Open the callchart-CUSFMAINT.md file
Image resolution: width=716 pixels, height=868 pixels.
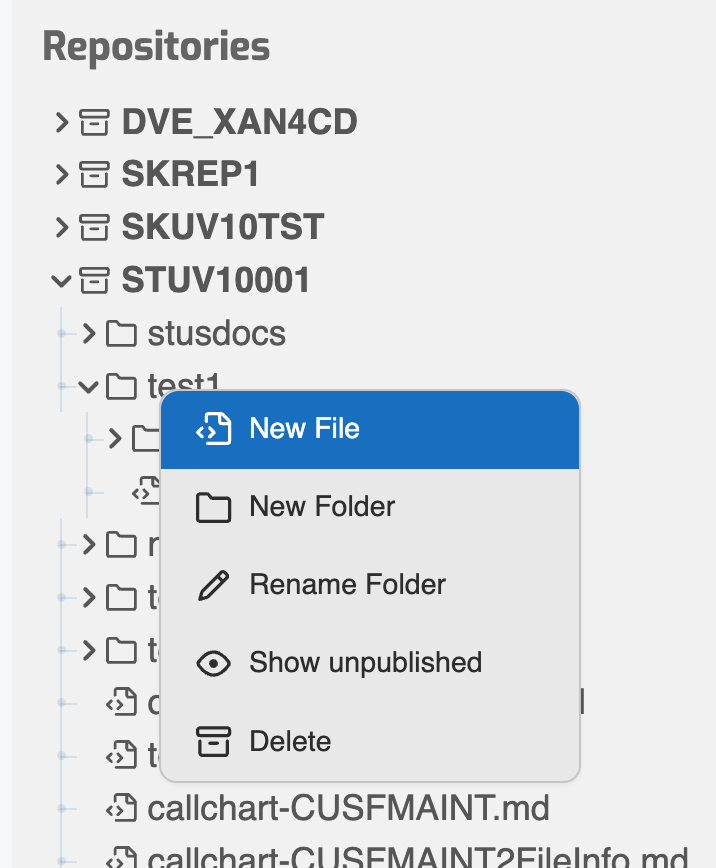click(348, 806)
